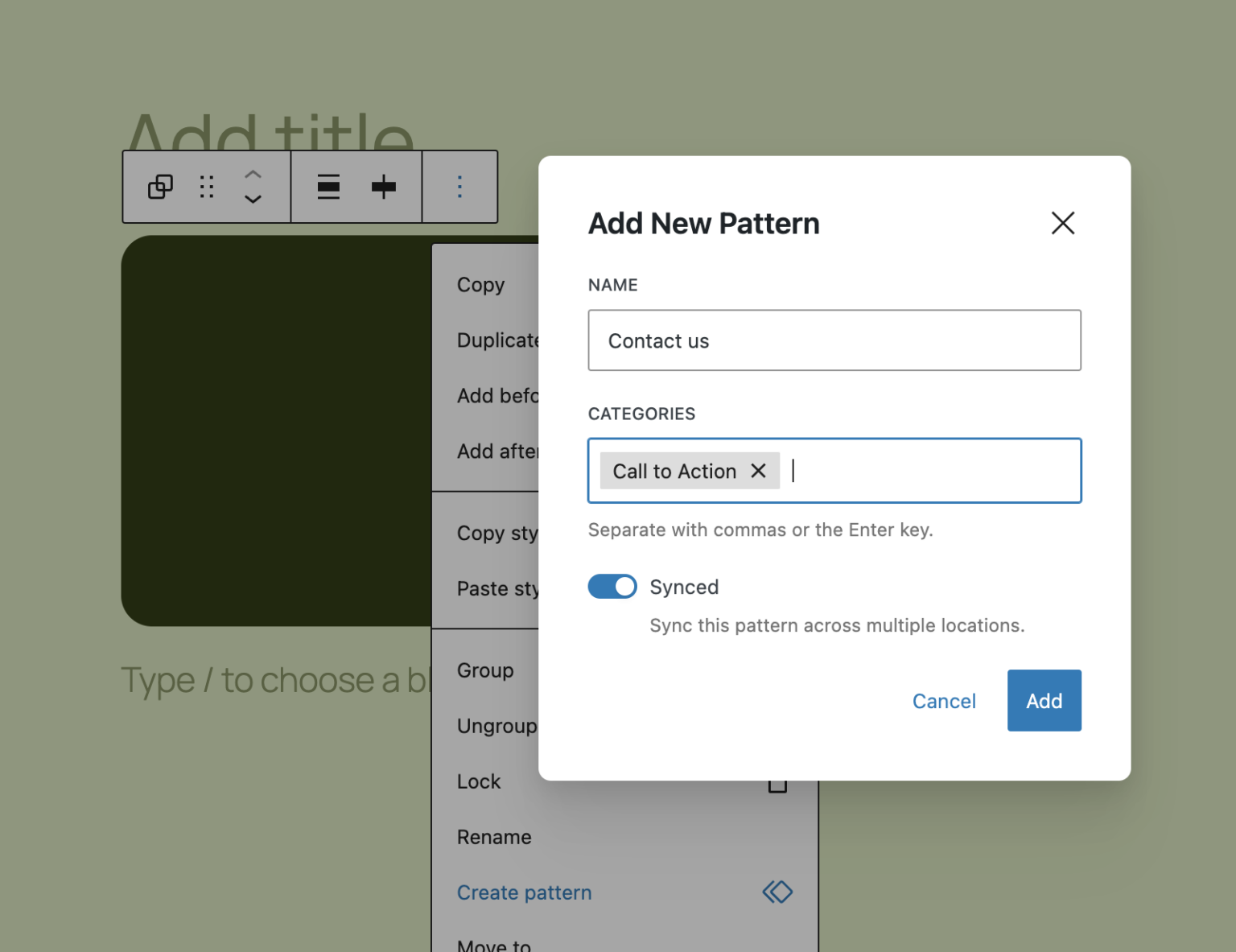This screenshot has height=952, width=1236.
Task: Click the pattern icon beside Create pattern
Action: coord(777,892)
